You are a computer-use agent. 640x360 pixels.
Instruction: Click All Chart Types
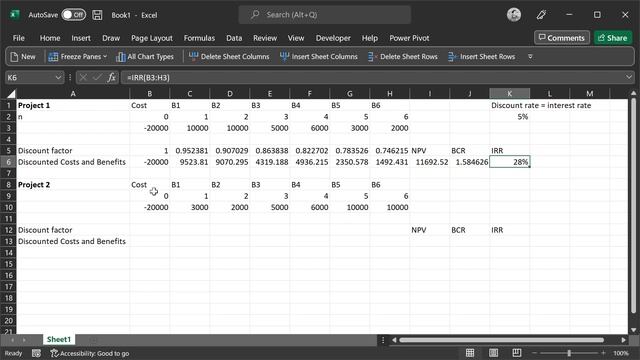click(145, 57)
